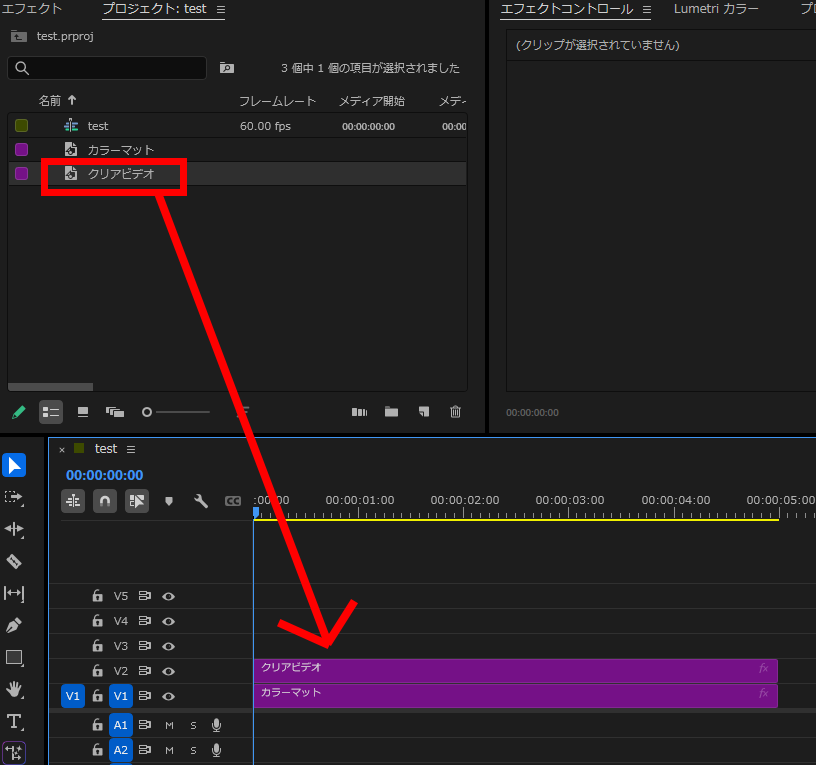Viewport: 816px width, 765px height.
Task: Toggle lock on track V2
Action: (x=97, y=671)
